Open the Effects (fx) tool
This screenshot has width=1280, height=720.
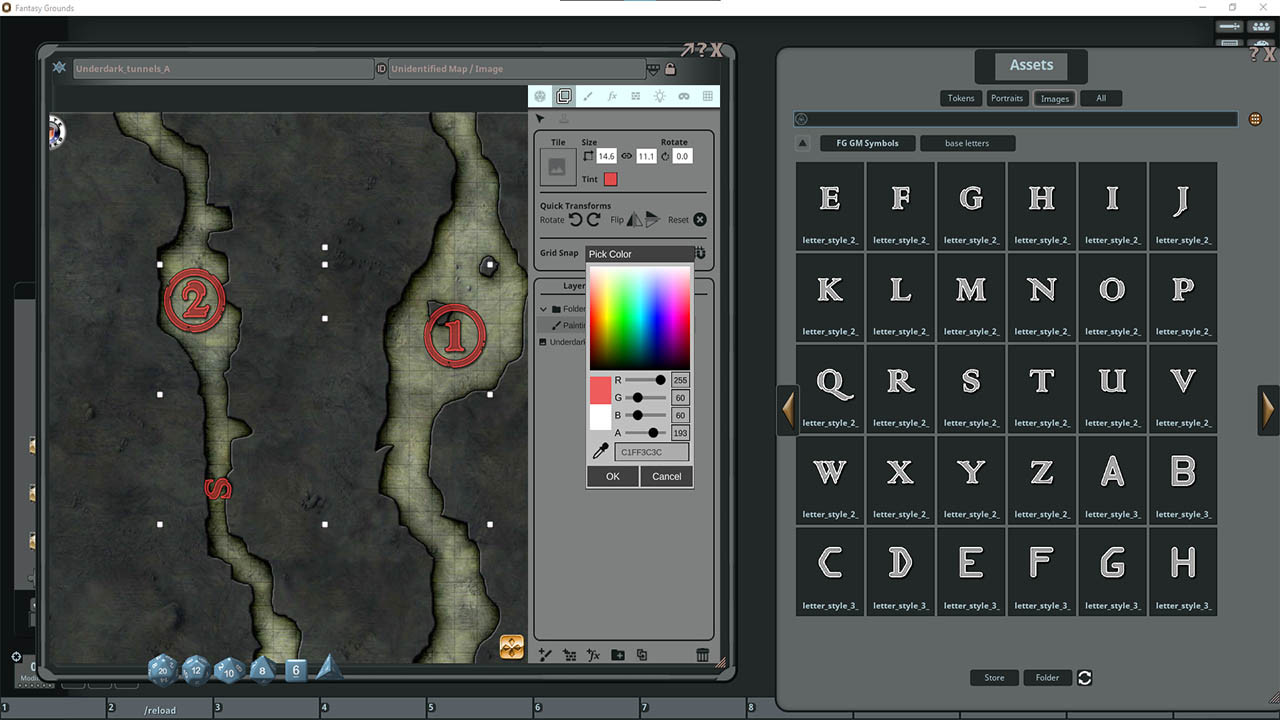pos(612,96)
